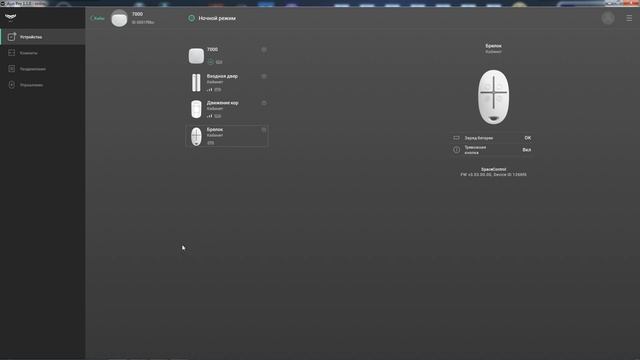Open the user profile avatar
This screenshot has height=360, width=640.
coord(608,18)
